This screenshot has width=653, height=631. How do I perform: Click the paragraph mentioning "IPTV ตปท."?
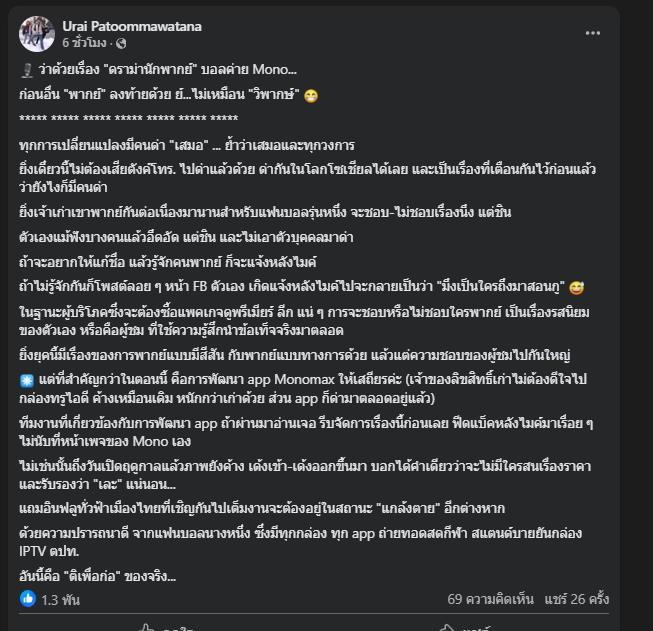(300, 542)
